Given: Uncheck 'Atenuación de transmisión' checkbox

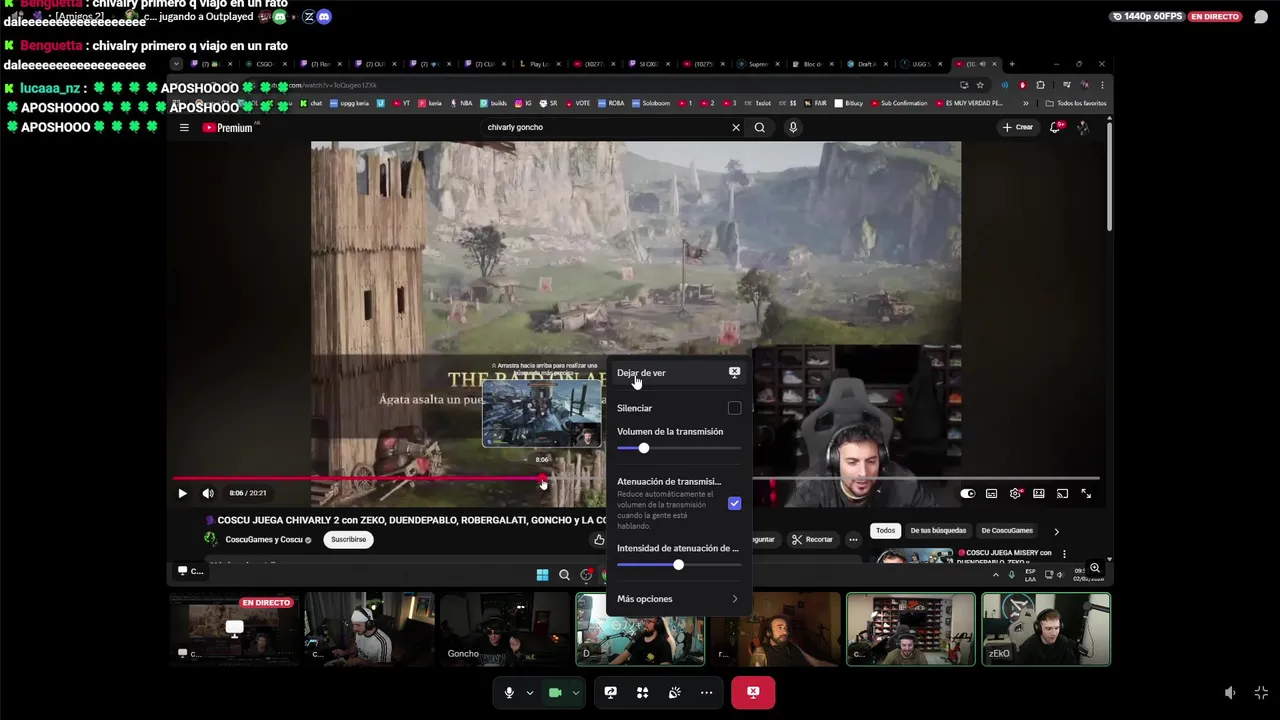Looking at the screenshot, I should tap(735, 503).
